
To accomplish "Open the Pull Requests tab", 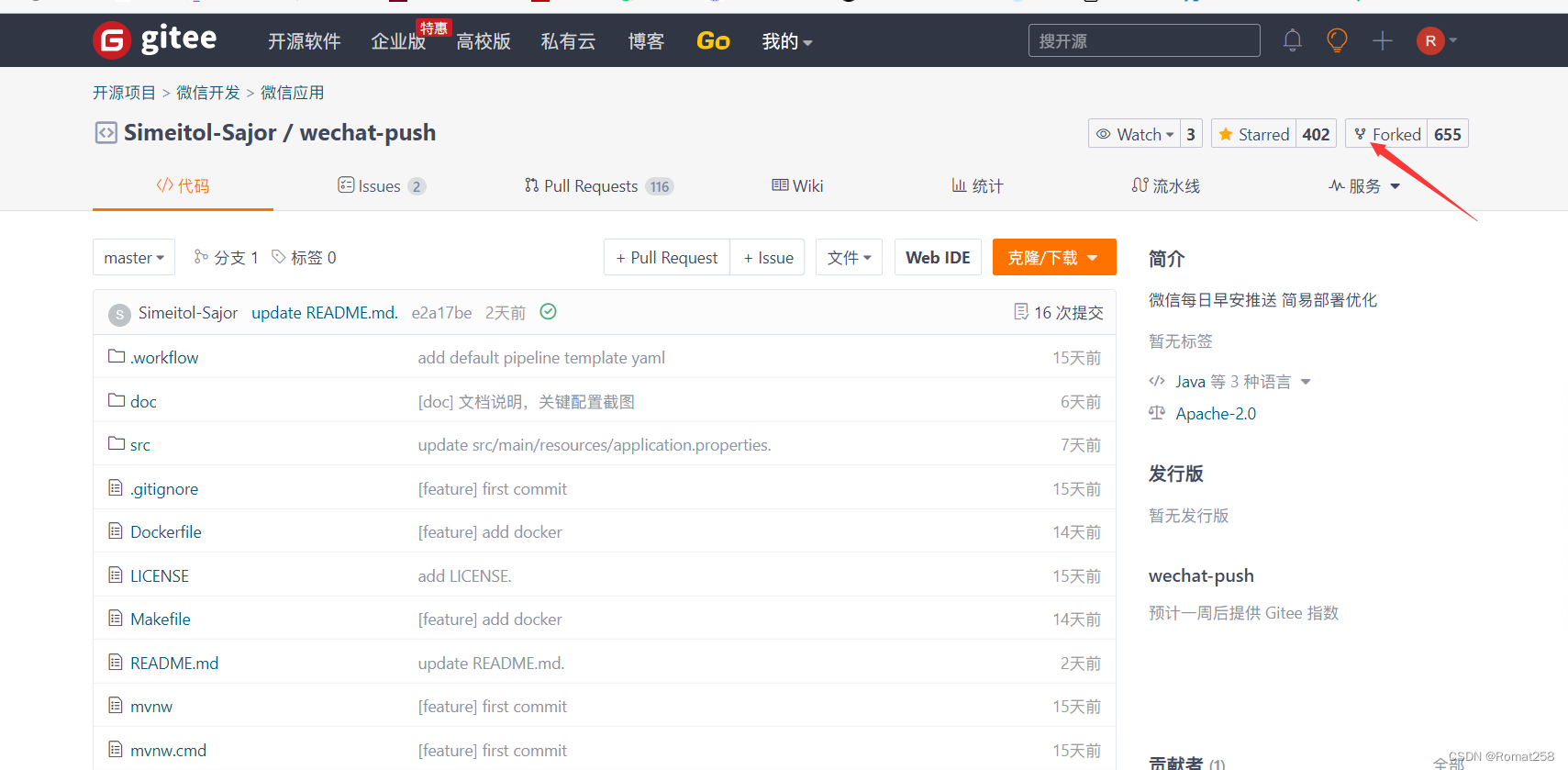I will 598,186.
